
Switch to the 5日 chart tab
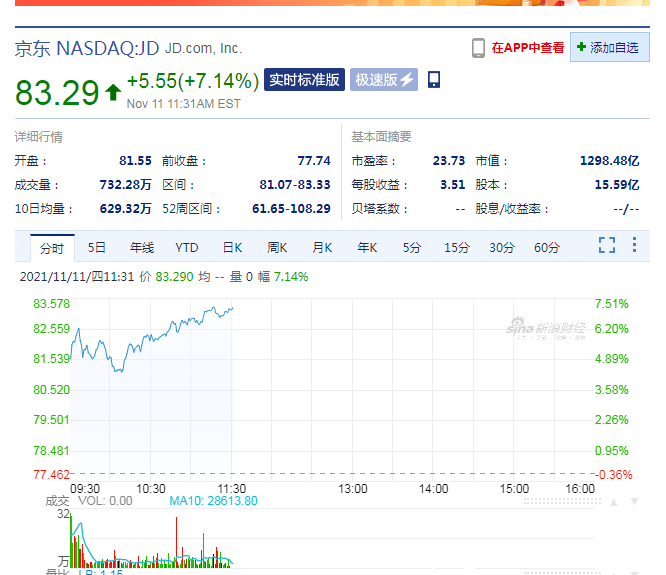96,248
